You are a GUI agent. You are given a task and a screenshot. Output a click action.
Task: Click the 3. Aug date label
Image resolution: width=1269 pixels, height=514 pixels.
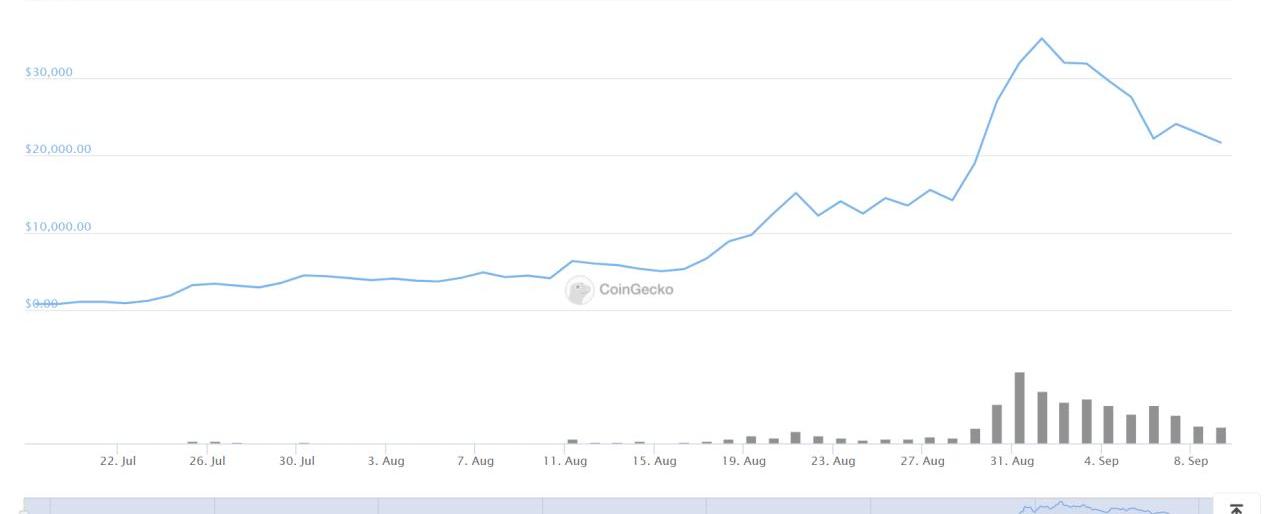[386, 461]
